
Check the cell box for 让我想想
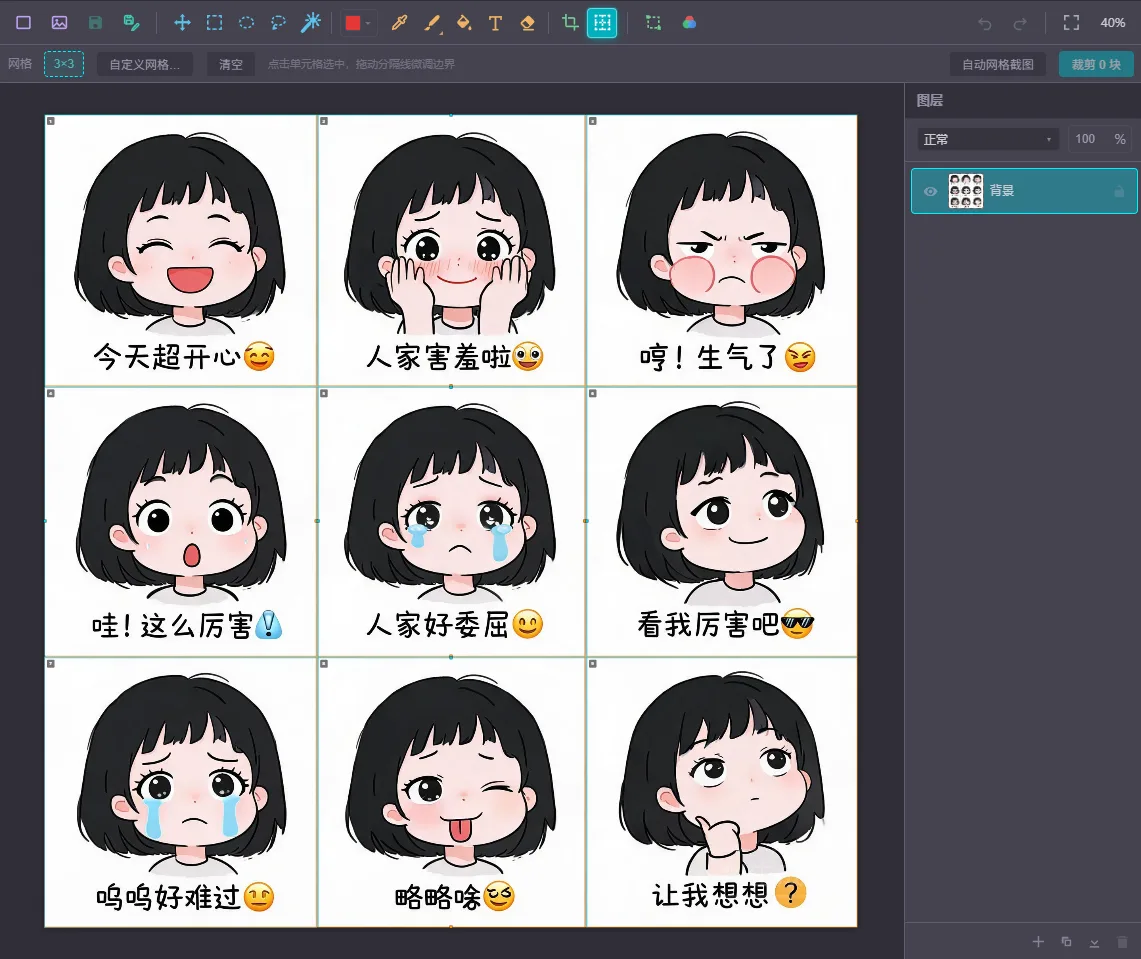click(x=592, y=664)
